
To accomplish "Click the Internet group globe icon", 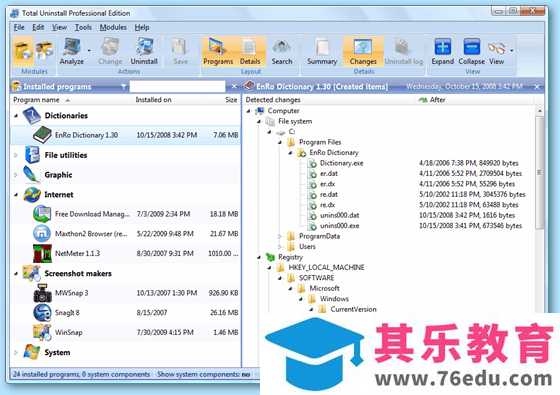I will [x=32, y=195].
